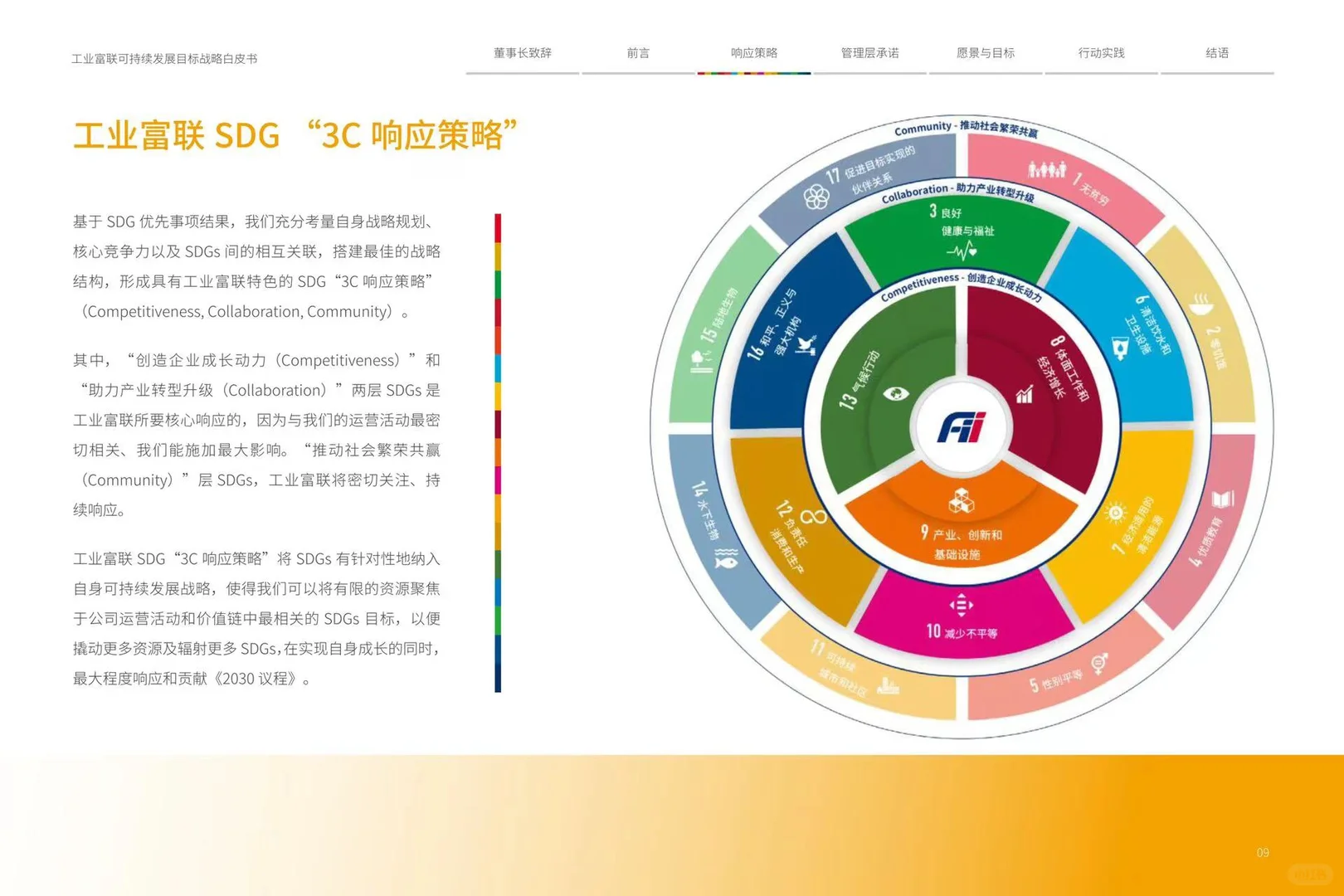Image resolution: width=1344 pixels, height=896 pixels.
Task: Click the SDG 8 growth chart icon
Action: (1025, 394)
